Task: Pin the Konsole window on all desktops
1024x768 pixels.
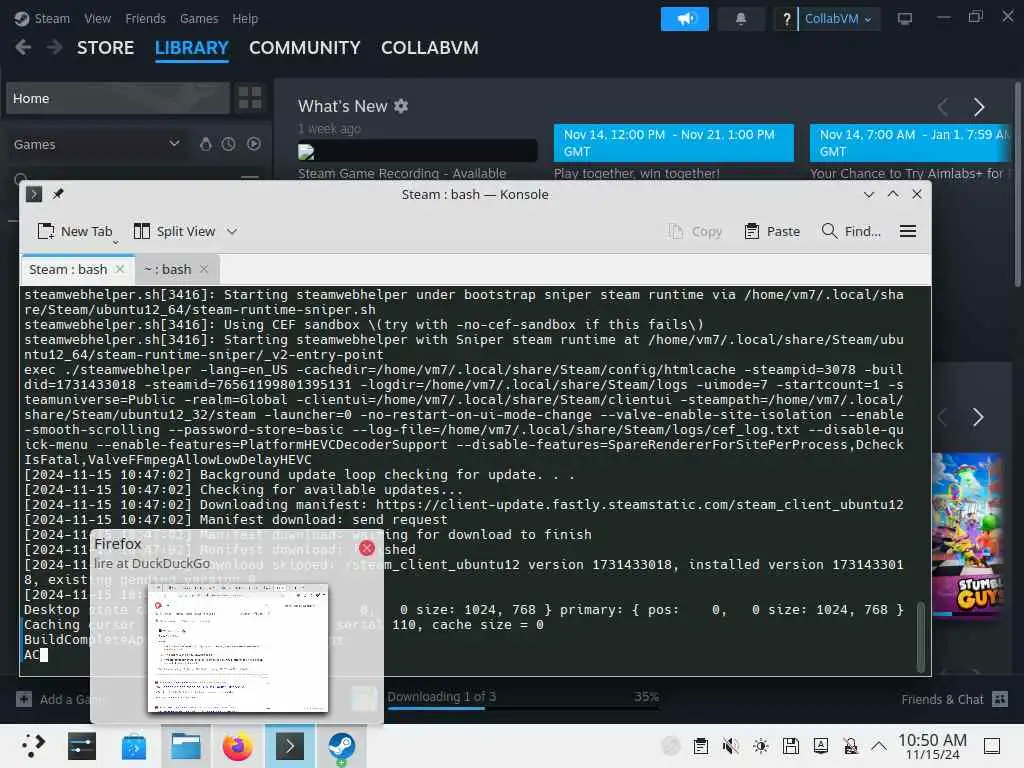Action: click(58, 194)
